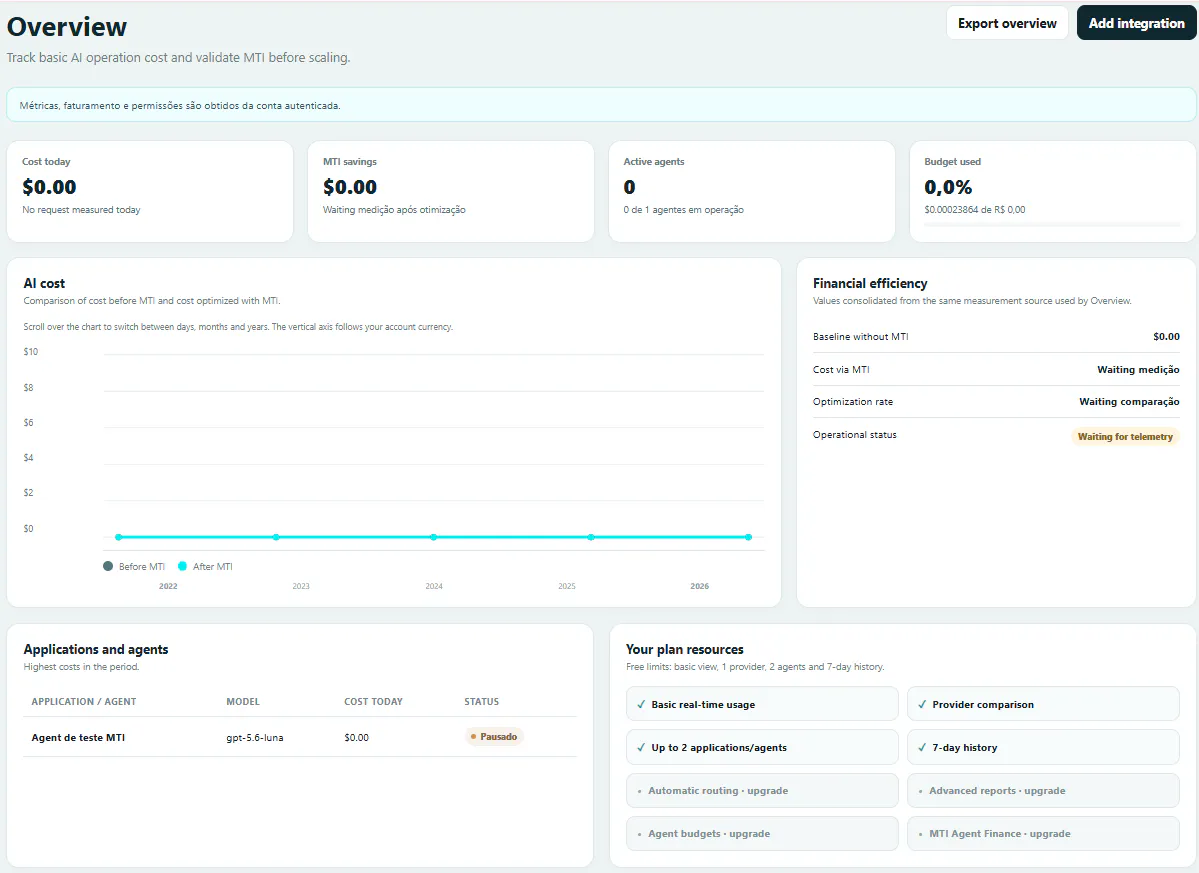This screenshot has width=1199, height=873.
Task: Click the MODEL column header
Action: (243, 702)
